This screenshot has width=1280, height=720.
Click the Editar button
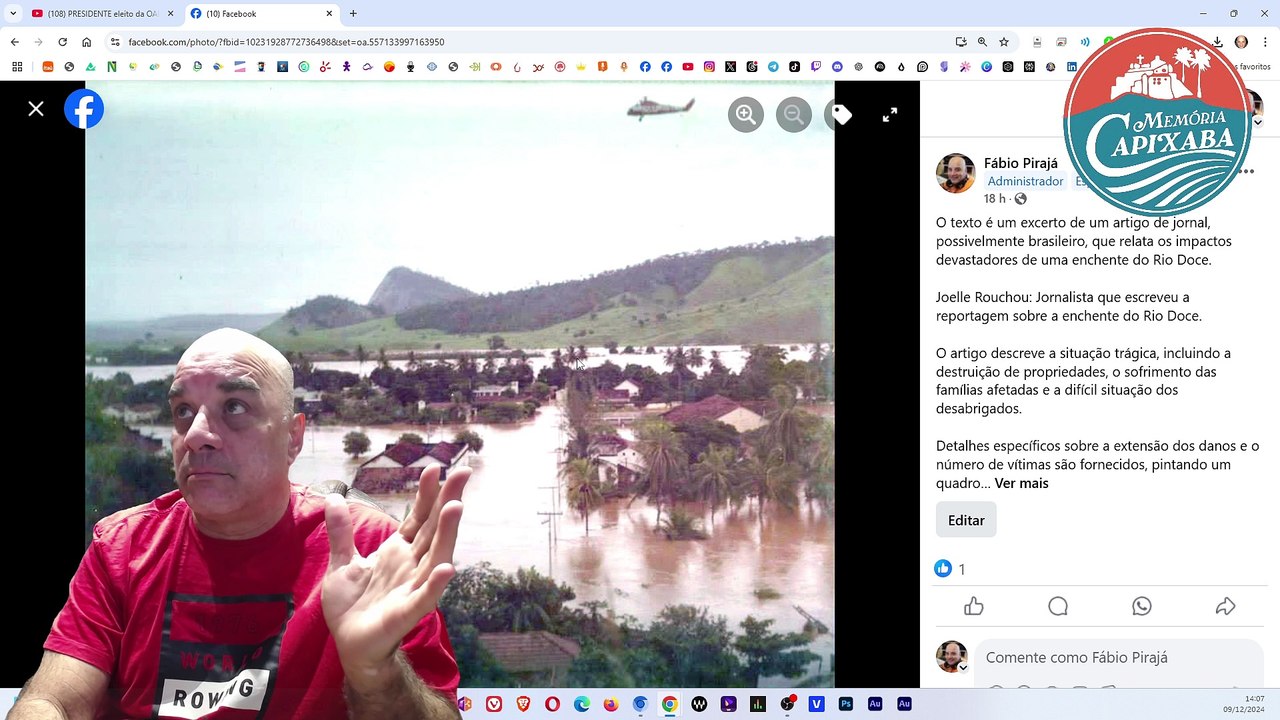pyautogui.click(x=966, y=520)
